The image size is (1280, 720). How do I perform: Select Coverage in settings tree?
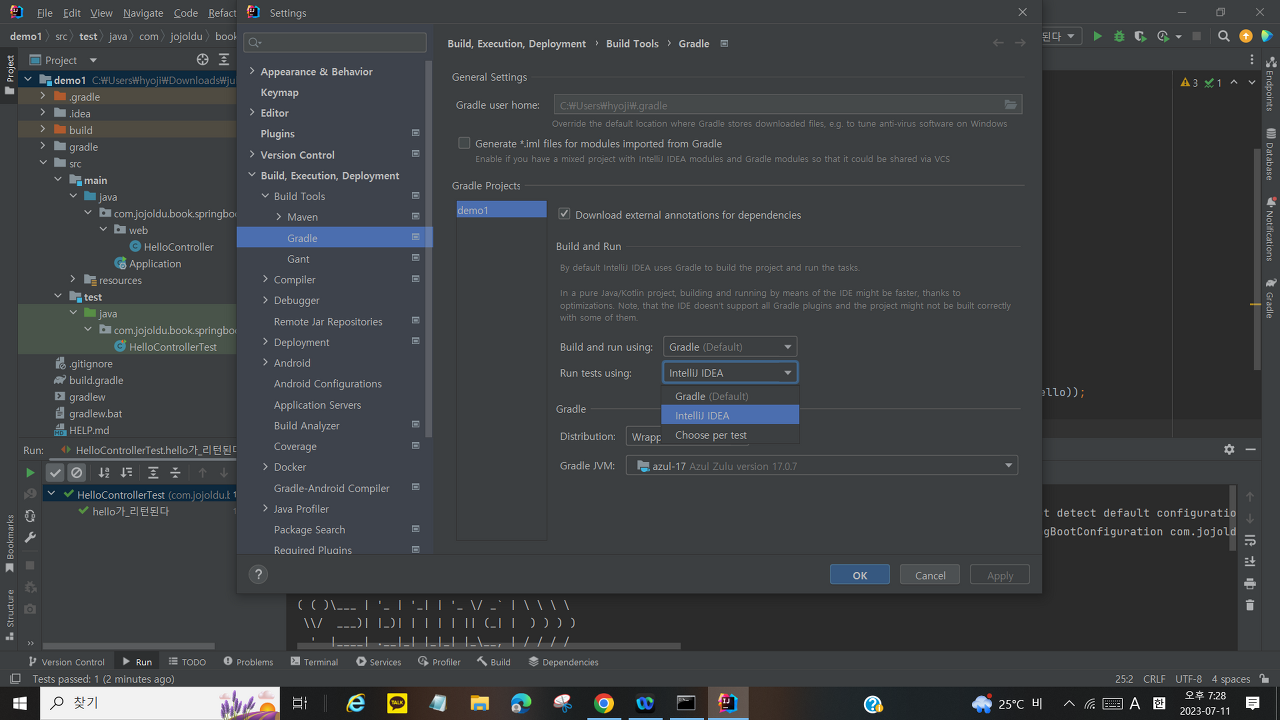295,446
